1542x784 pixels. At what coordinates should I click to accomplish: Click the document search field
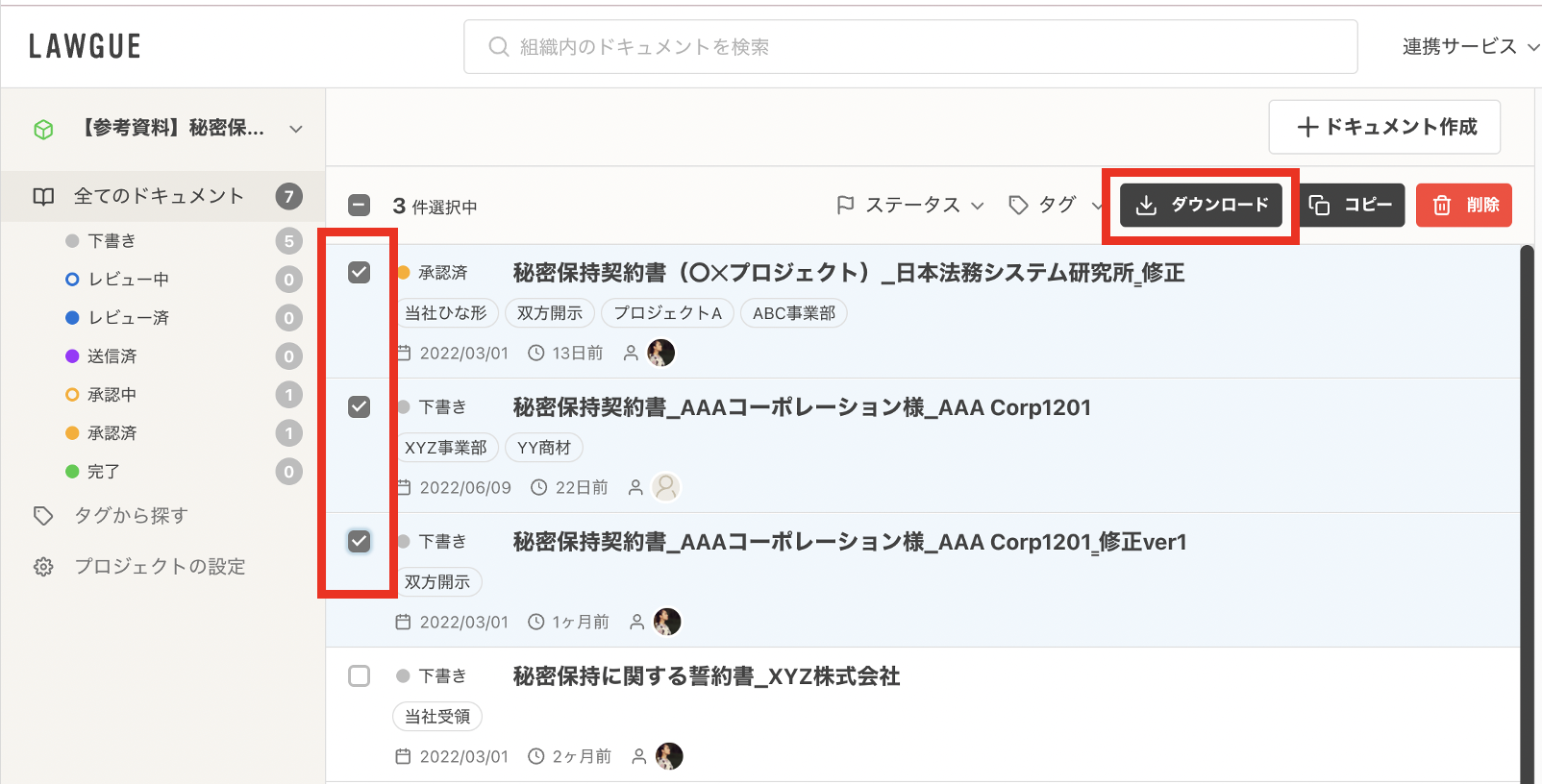909,46
